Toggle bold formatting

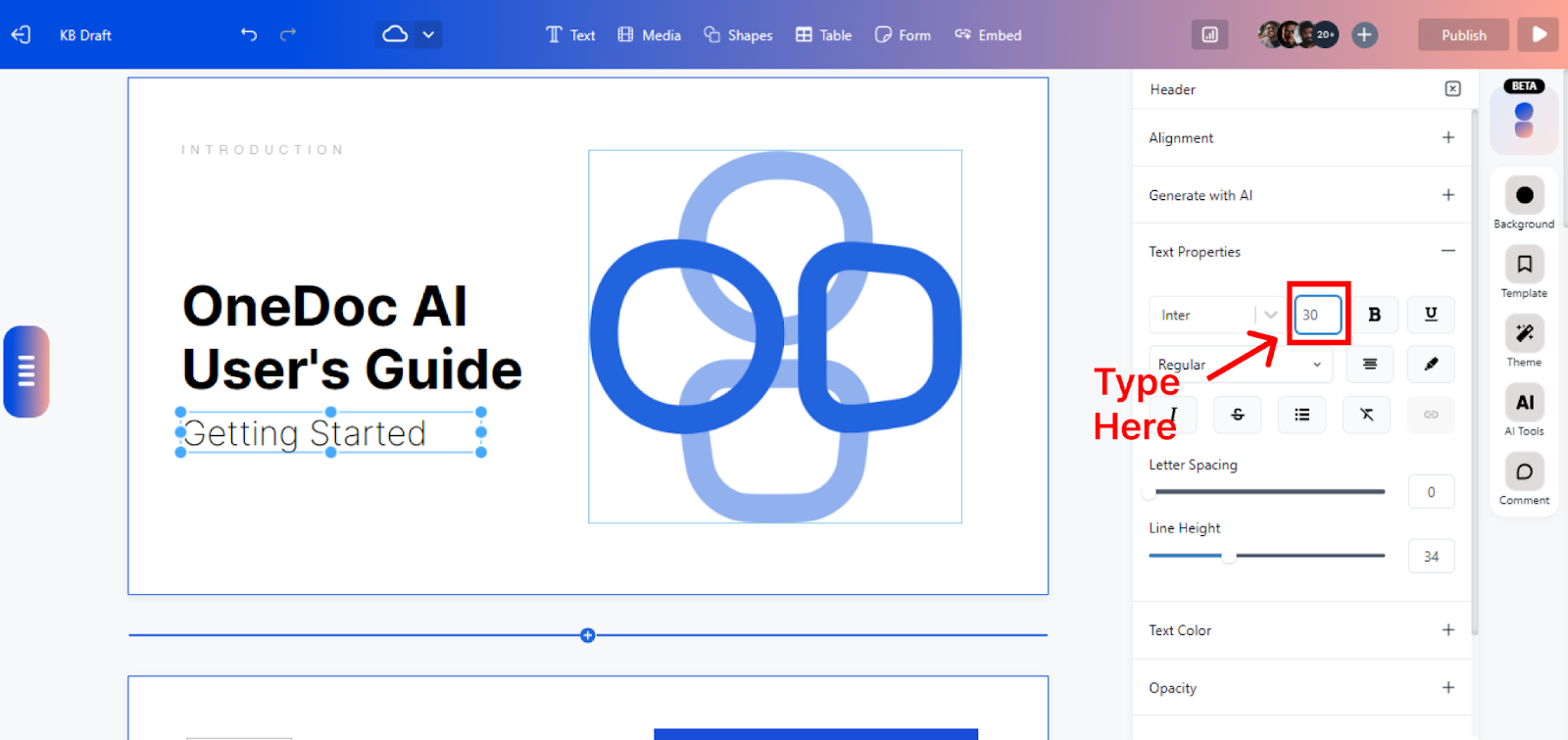pyautogui.click(x=1374, y=315)
